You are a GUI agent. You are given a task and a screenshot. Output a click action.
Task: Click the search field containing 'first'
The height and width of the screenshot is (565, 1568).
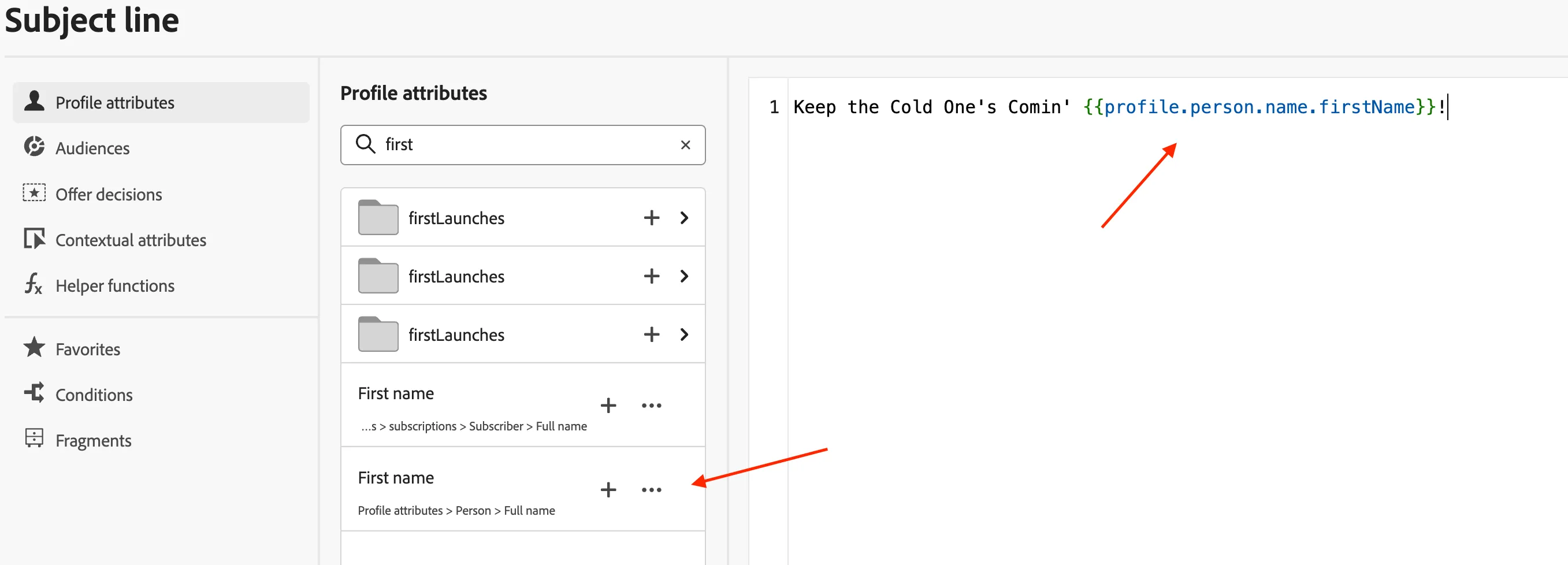(x=523, y=145)
